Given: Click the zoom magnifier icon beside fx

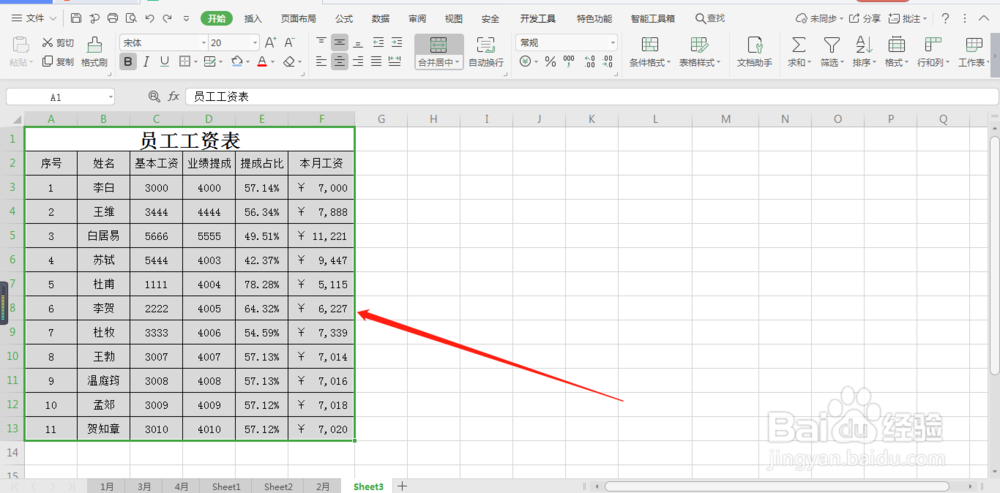Looking at the screenshot, I should (x=154, y=96).
